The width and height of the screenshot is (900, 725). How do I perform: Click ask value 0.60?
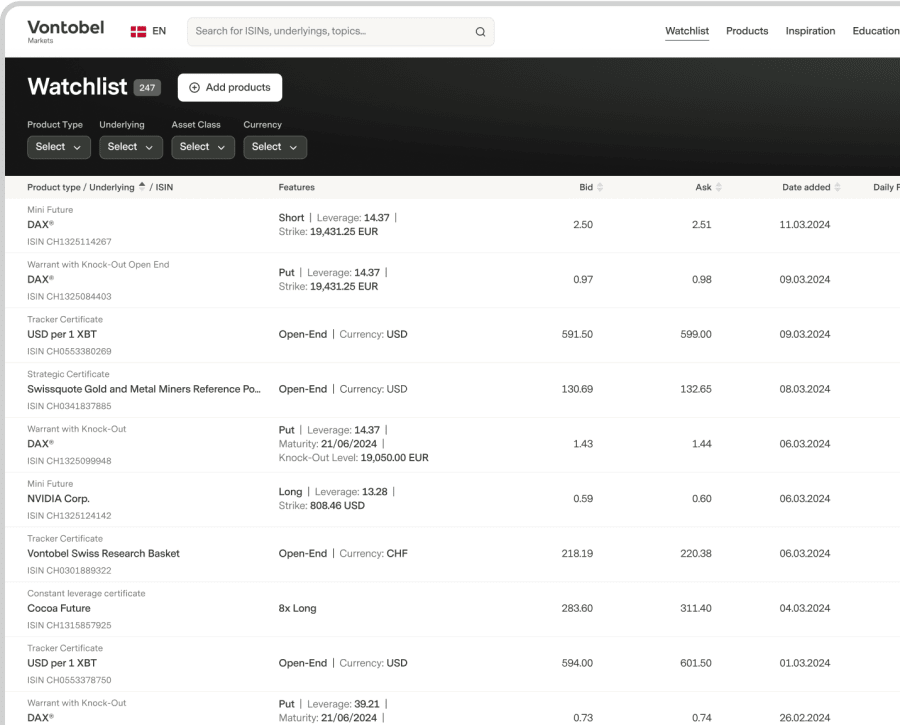[701, 499]
